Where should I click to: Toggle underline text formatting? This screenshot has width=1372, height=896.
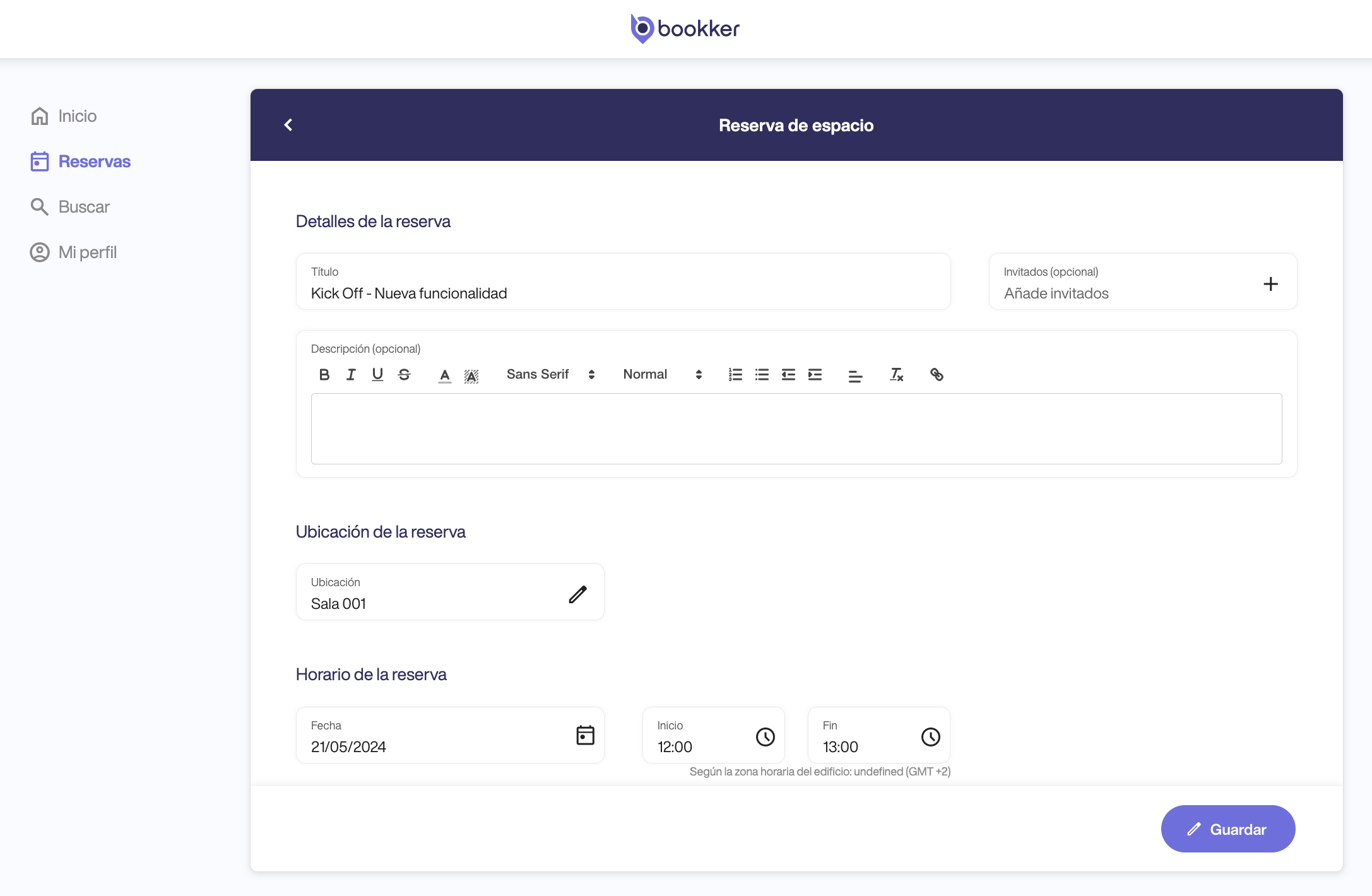[377, 375]
